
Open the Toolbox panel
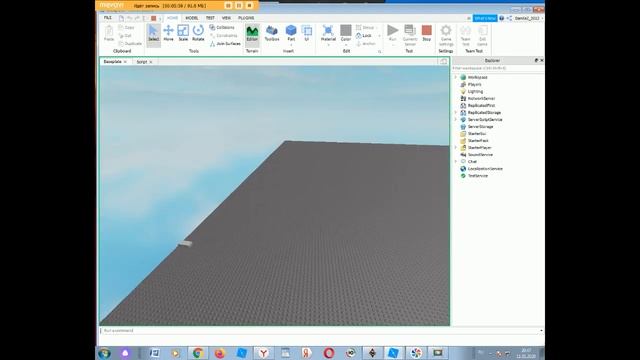coord(272,33)
